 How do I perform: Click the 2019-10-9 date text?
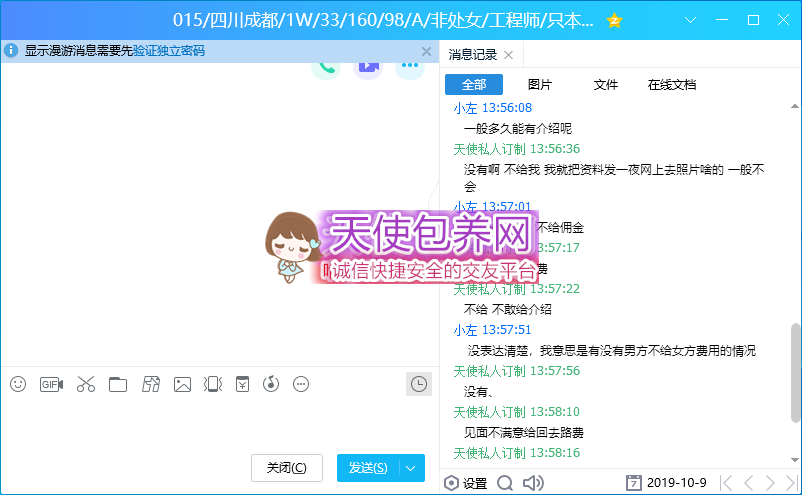point(676,483)
